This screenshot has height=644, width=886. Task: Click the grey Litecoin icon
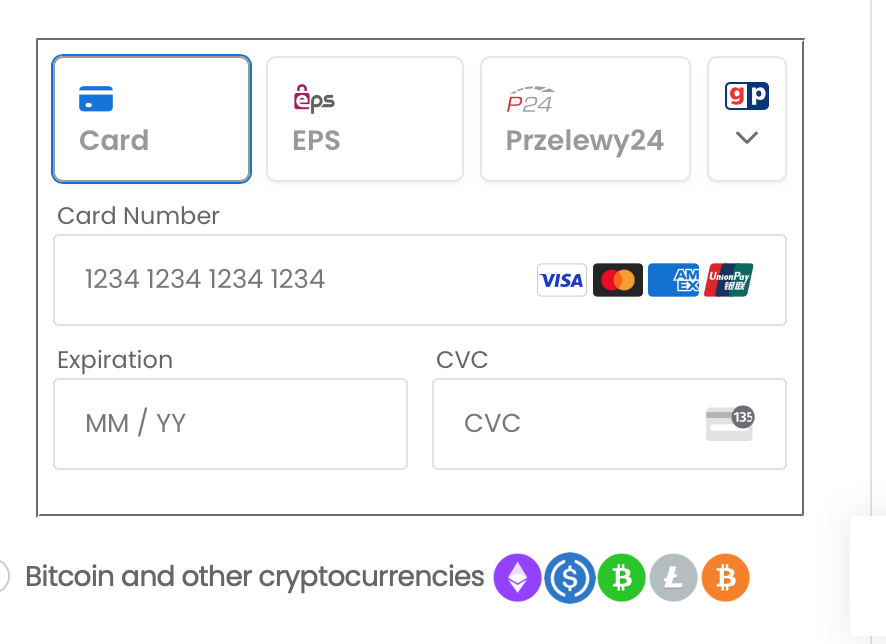point(673,578)
